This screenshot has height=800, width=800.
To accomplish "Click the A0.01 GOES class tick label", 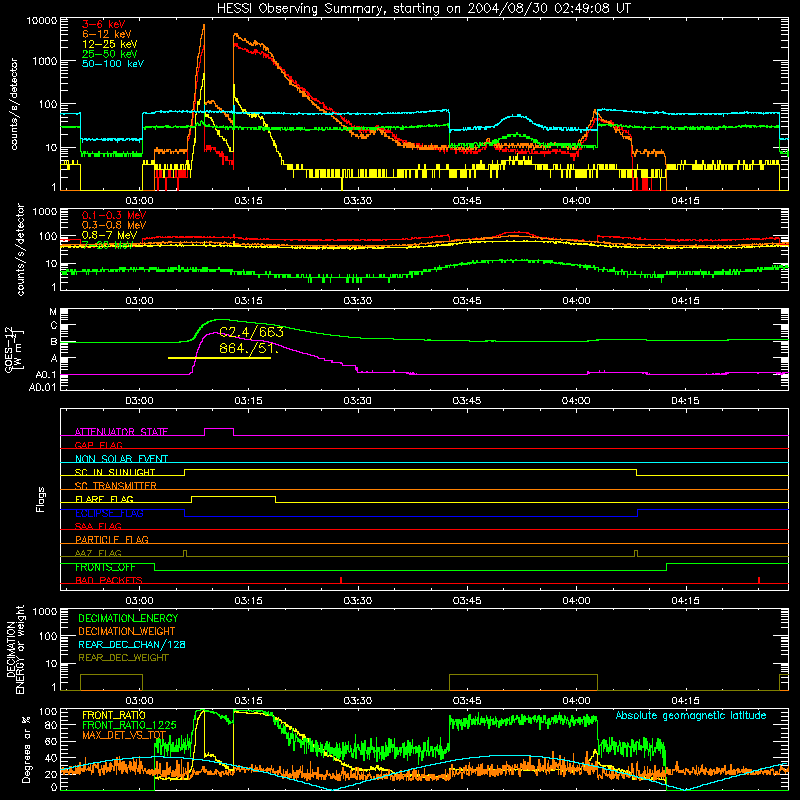I will [43, 388].
